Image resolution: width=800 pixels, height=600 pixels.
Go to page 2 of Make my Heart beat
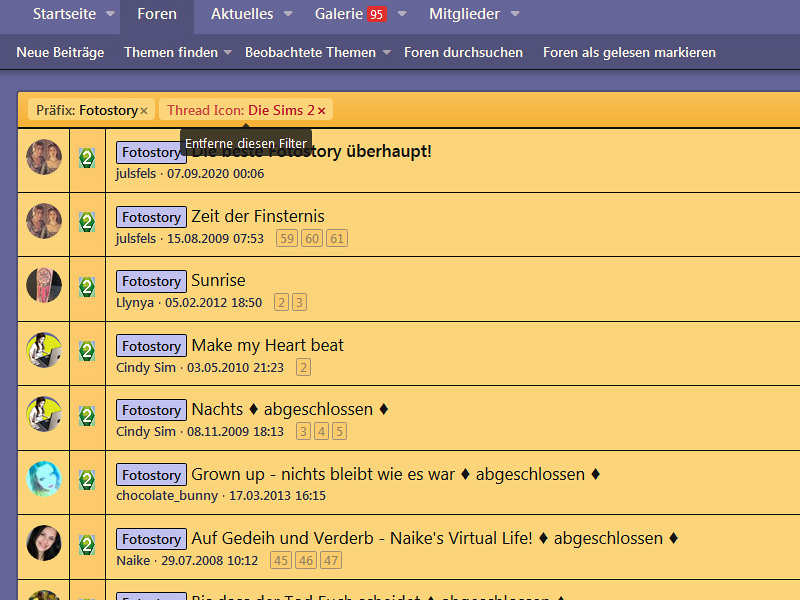pos(304,367)
